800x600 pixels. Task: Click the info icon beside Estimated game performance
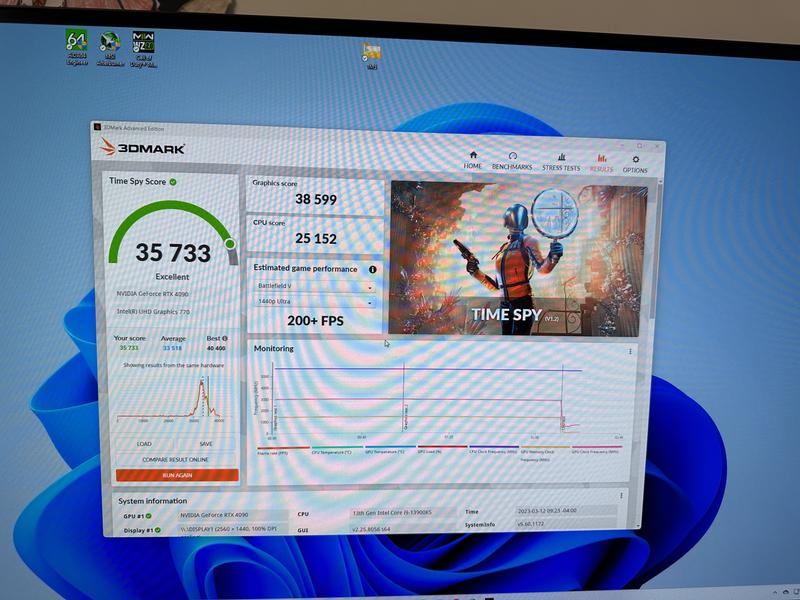(372, 269)
